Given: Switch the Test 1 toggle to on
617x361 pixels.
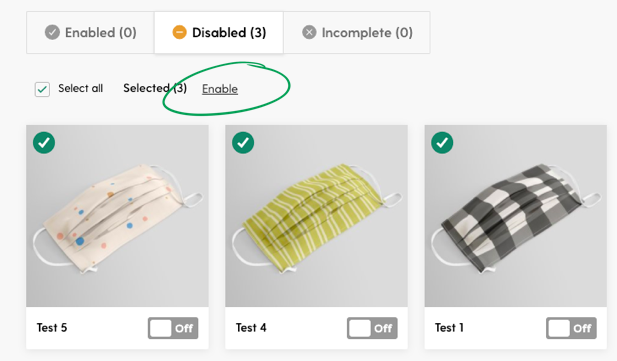Looking at the screenshot, I should (571, 328).
